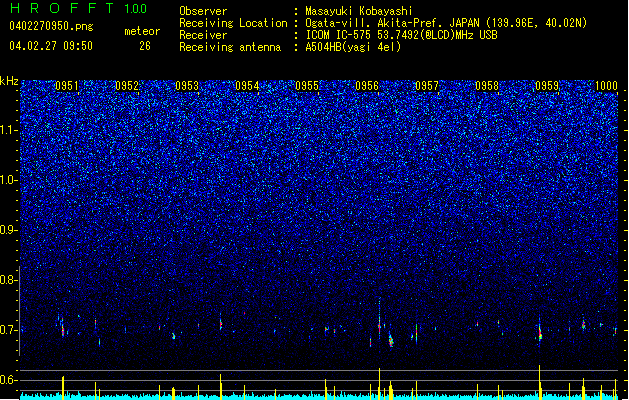Click the Receiver field label
629x400 pixels.
203,35
